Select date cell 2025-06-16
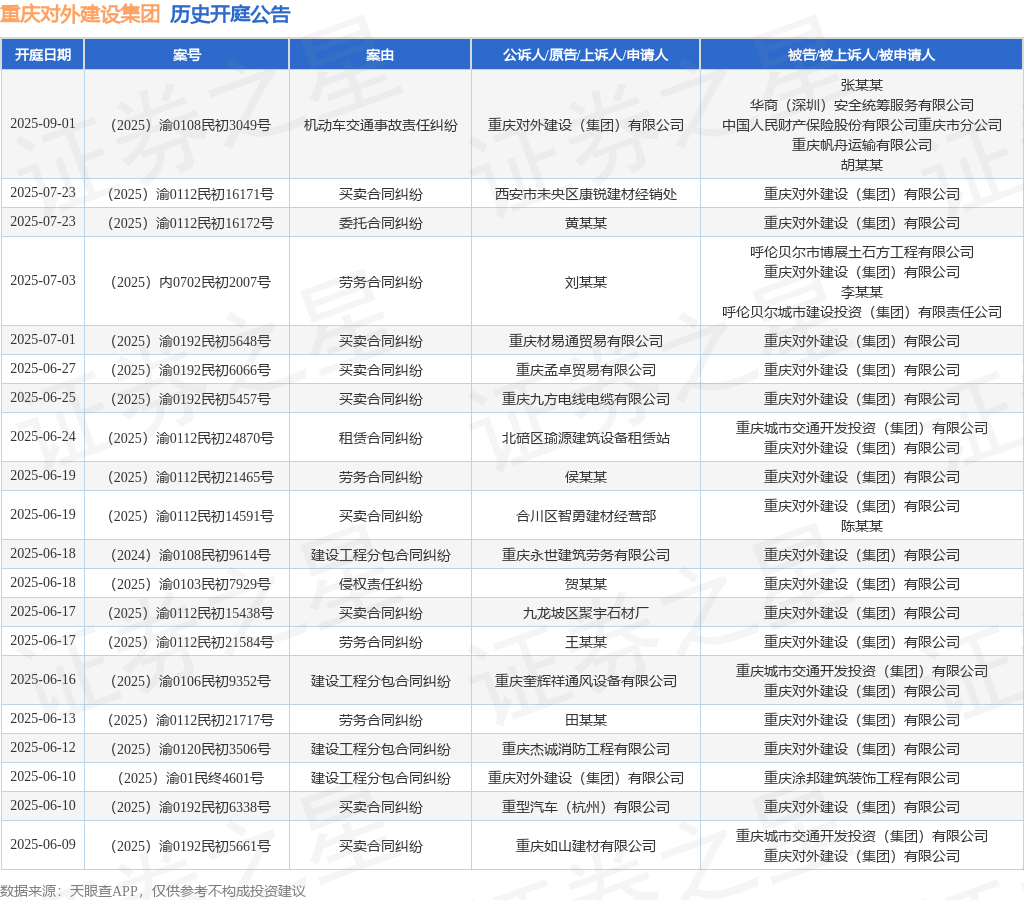 pyautogui.click(x=43, y=679)
